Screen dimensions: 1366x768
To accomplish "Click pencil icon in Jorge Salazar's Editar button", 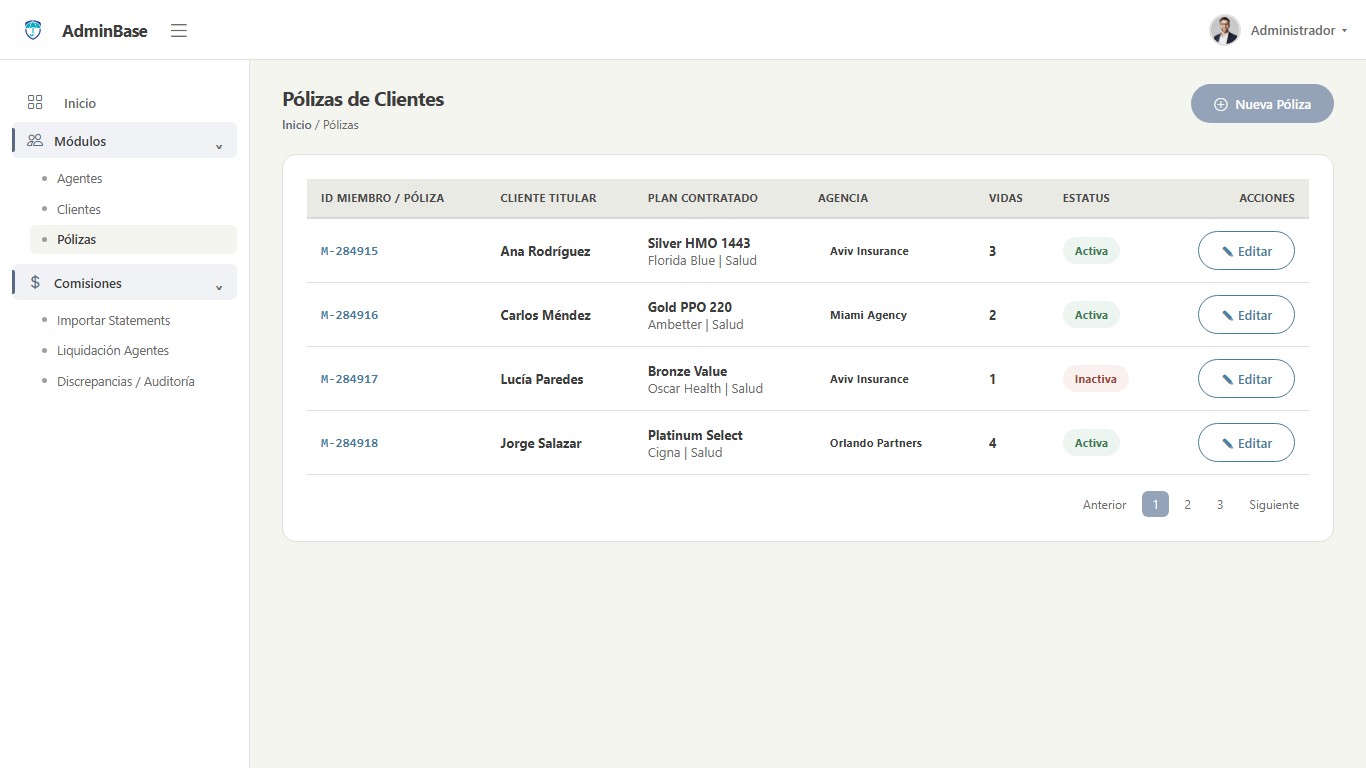I will tap(1227, 444).
